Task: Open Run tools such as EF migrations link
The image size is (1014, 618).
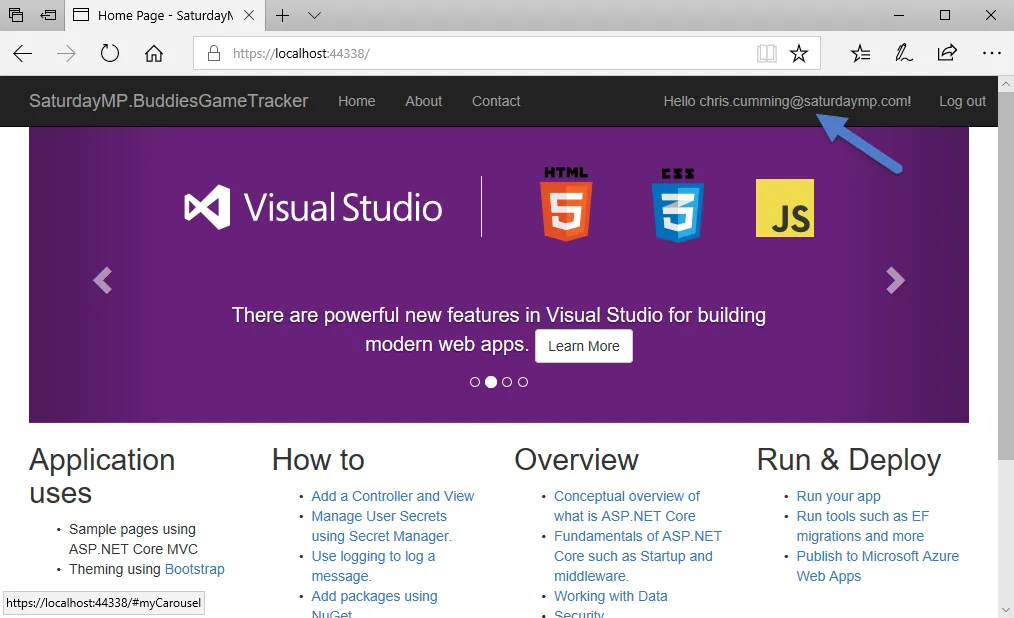Action: [863, 526]
